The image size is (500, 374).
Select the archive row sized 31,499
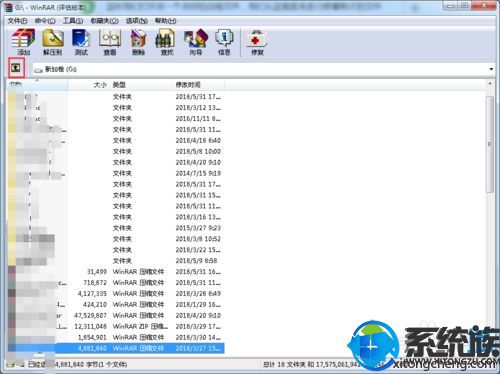(x=116, y=272)
